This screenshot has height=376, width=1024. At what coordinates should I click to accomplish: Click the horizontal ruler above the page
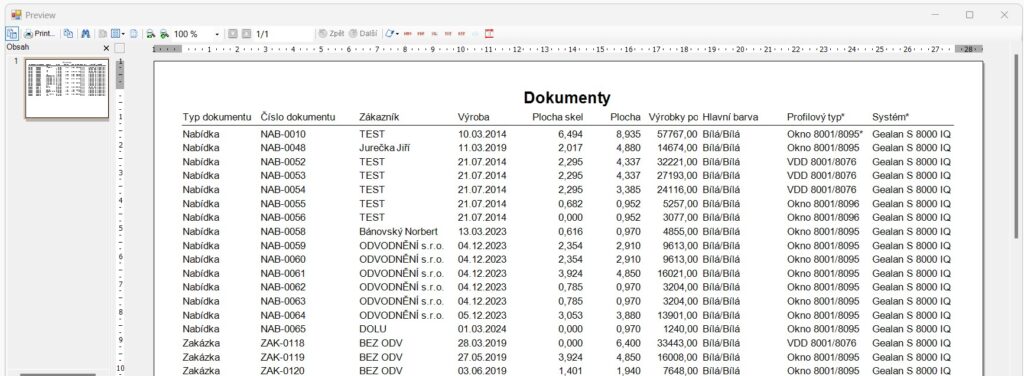pyautogui.click(x=567, y=49)
